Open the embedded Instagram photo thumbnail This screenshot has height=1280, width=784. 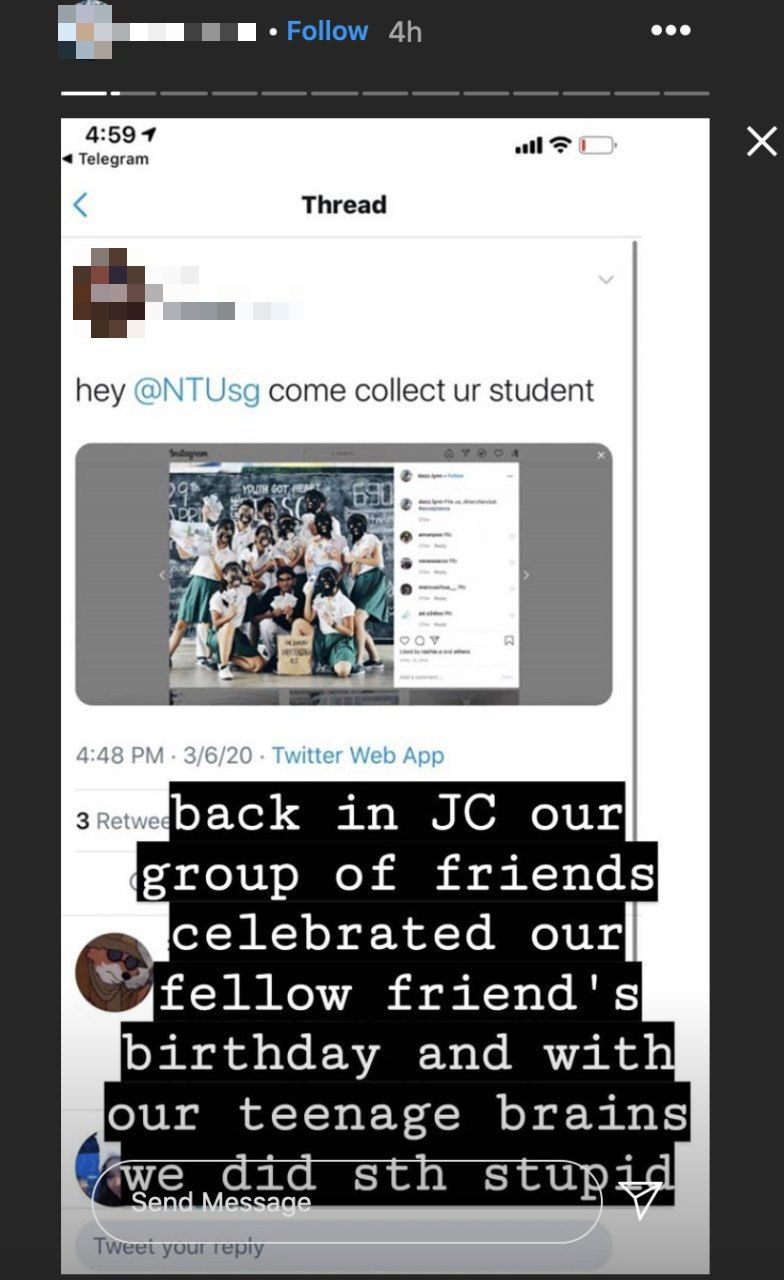[x=343, y=574]
